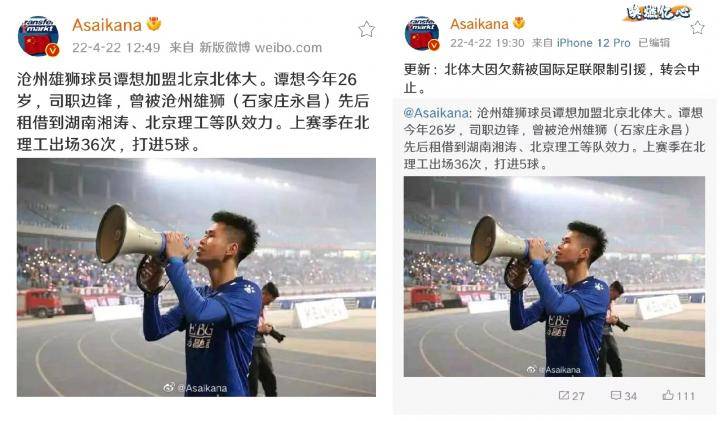
Task: Click the @Asaikana mention in quoted post
Action: coord(437,113)
